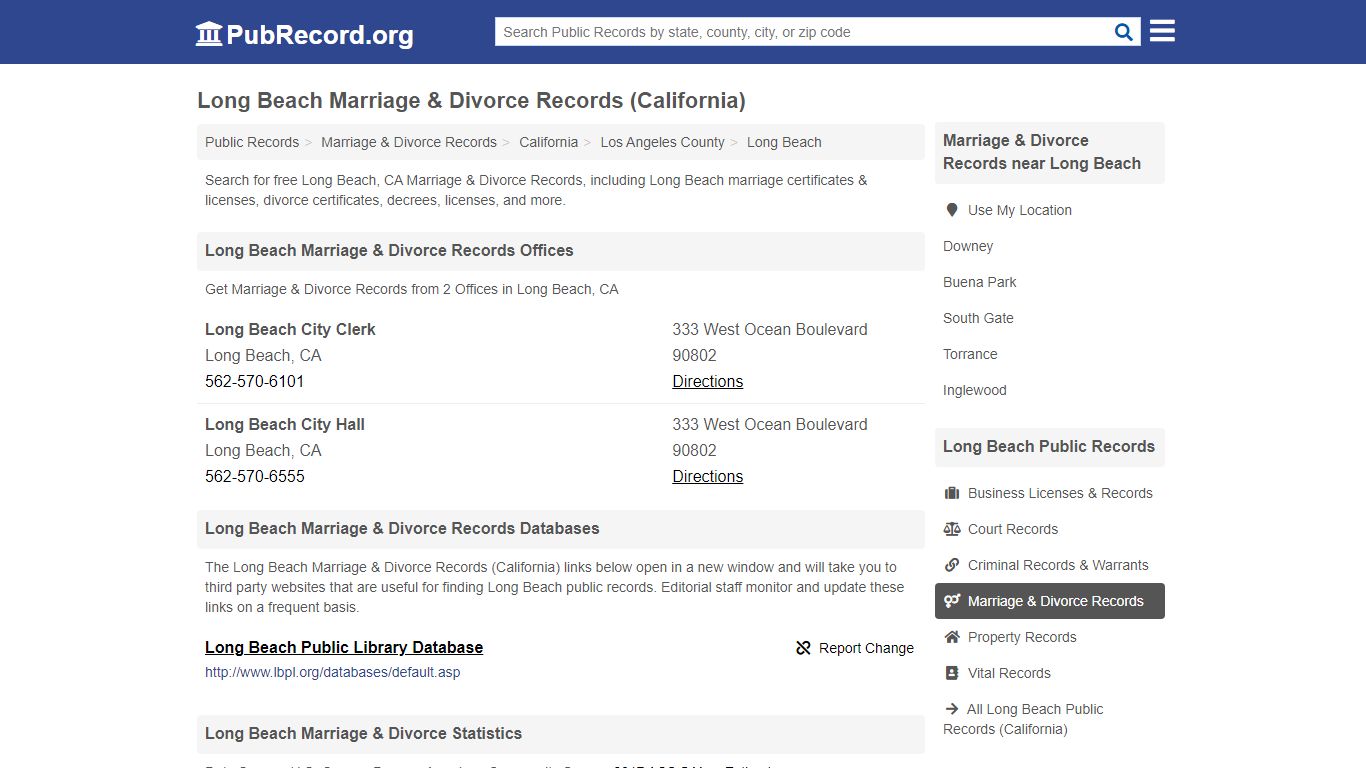This screenshot has width=1366, height=768.
Task: Call 562-570-6101 City Clerk number
Action: (x=255, y=381)
